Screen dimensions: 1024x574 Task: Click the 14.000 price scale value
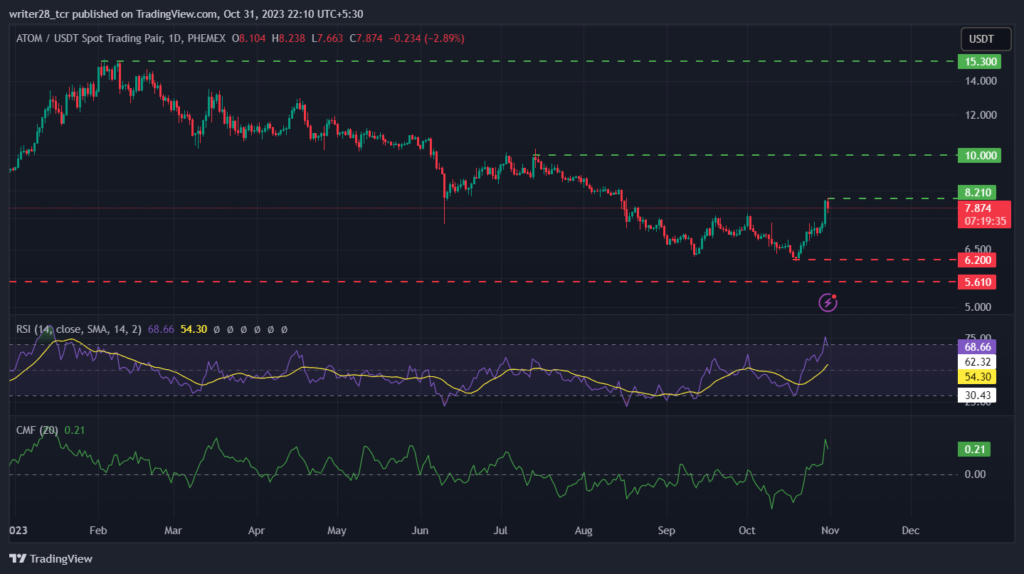tap(981, 81)
